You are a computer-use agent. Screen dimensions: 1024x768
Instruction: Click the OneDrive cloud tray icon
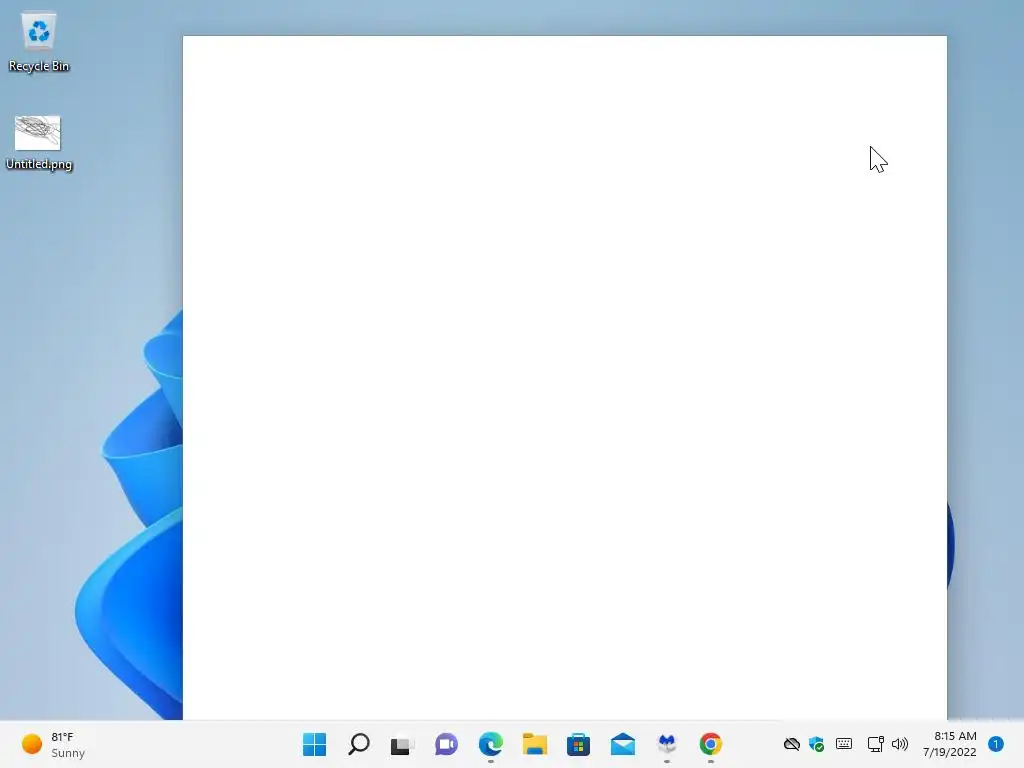coord(792,744)
